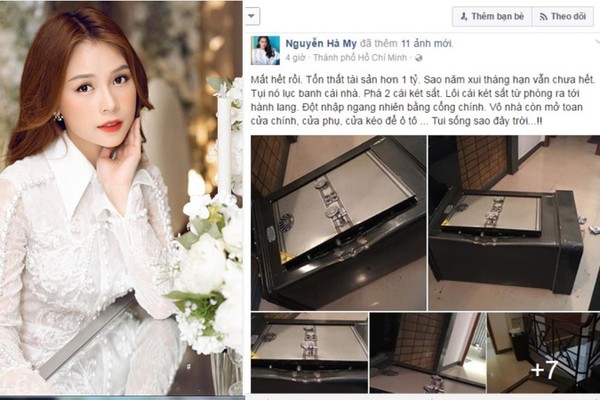
Task: Click the globe public privacy icon
Action: coord(419,58)
